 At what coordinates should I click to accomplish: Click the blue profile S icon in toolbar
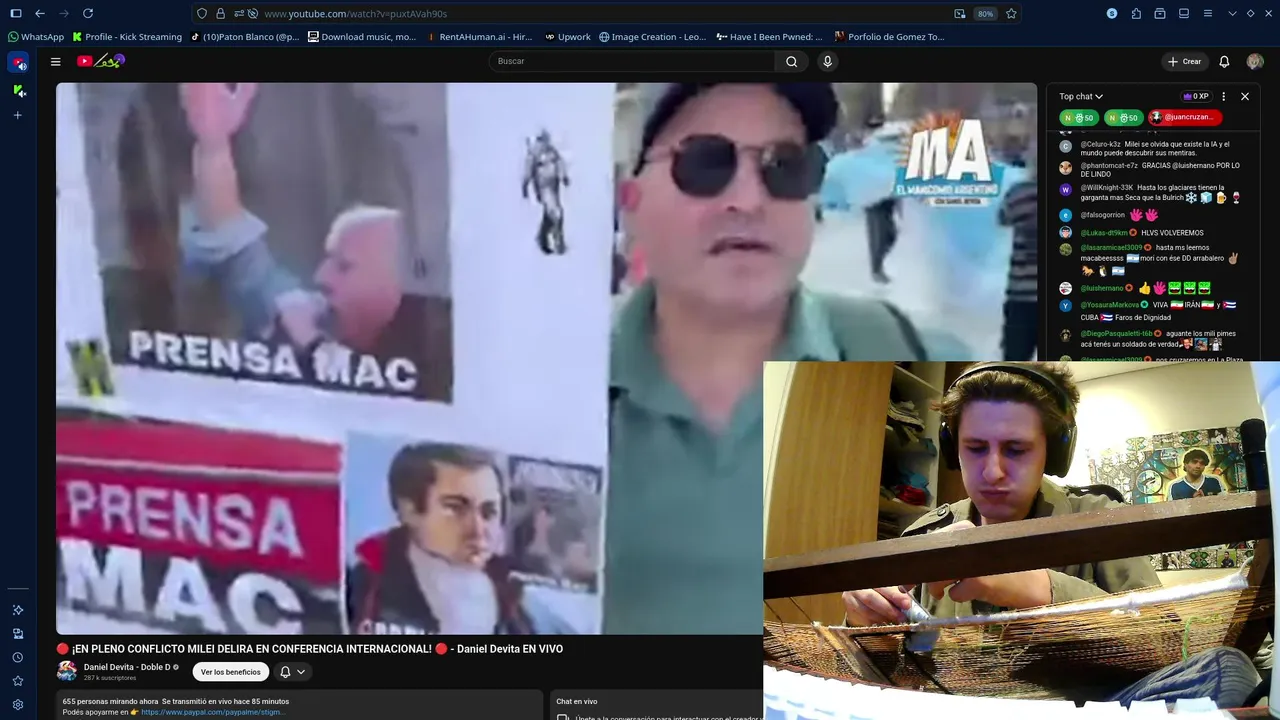point(1112,14)
